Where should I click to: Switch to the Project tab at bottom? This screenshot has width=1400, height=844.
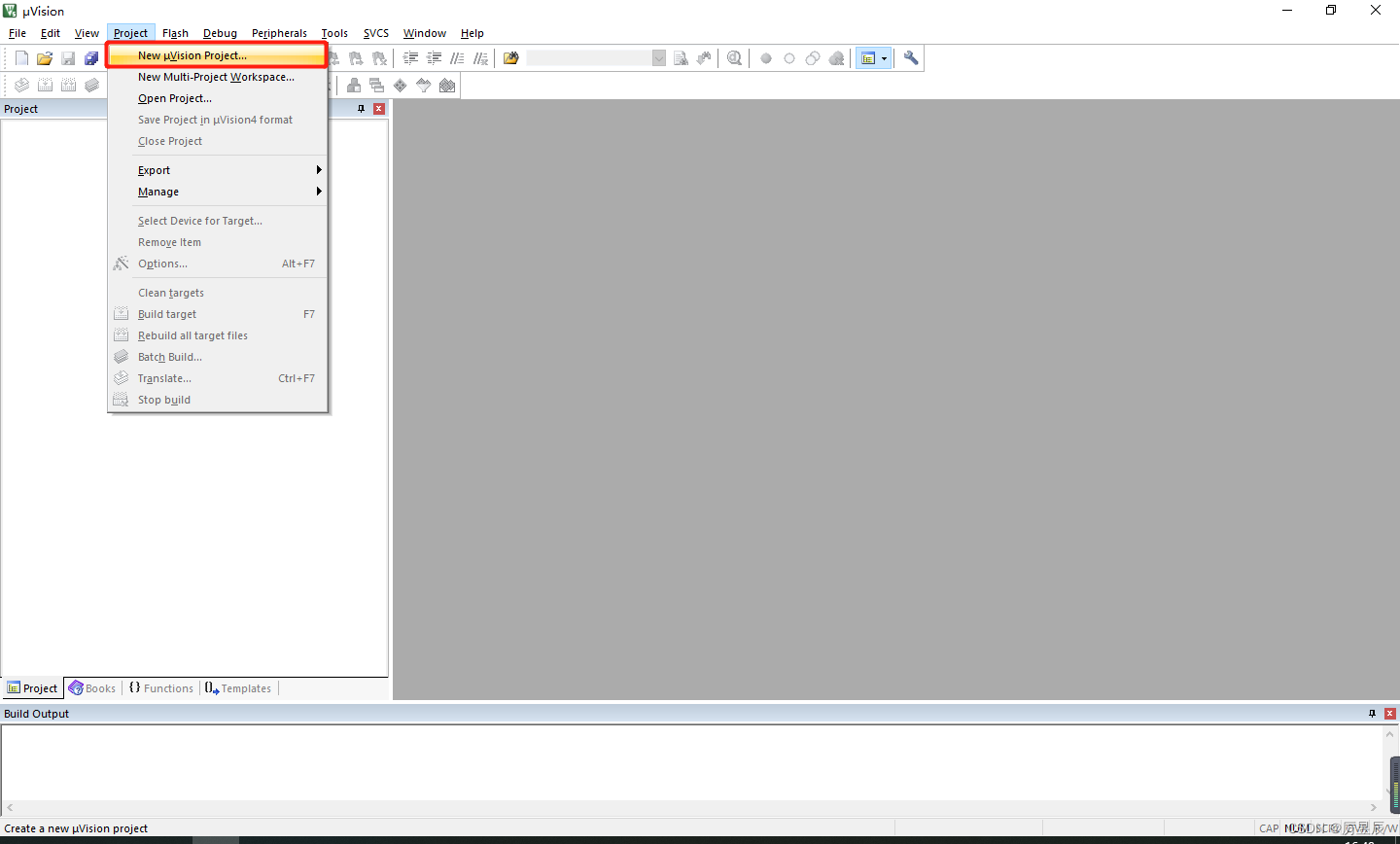click(32, 688)
